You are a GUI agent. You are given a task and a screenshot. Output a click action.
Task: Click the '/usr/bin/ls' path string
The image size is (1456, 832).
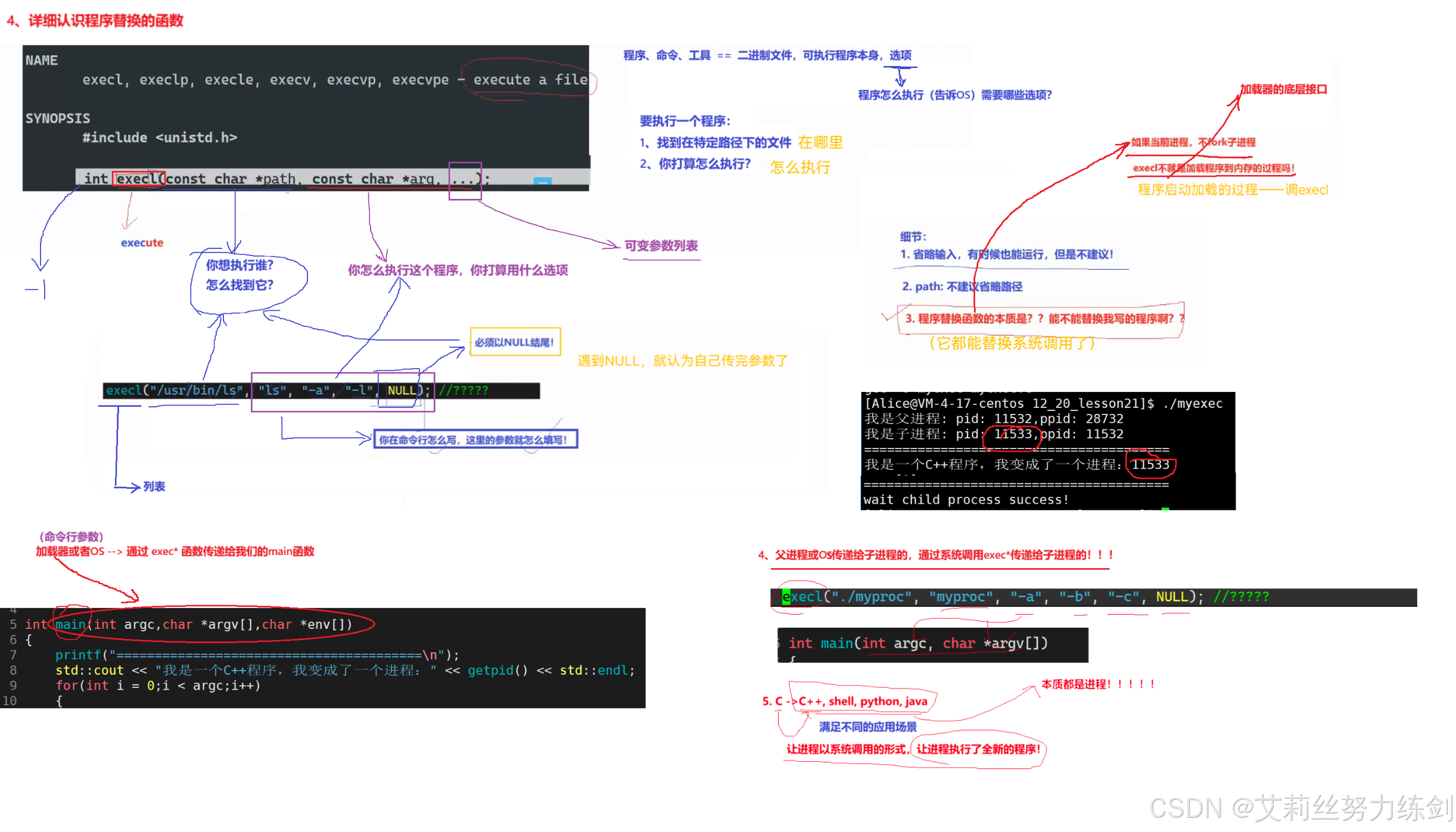coord(197,391)
